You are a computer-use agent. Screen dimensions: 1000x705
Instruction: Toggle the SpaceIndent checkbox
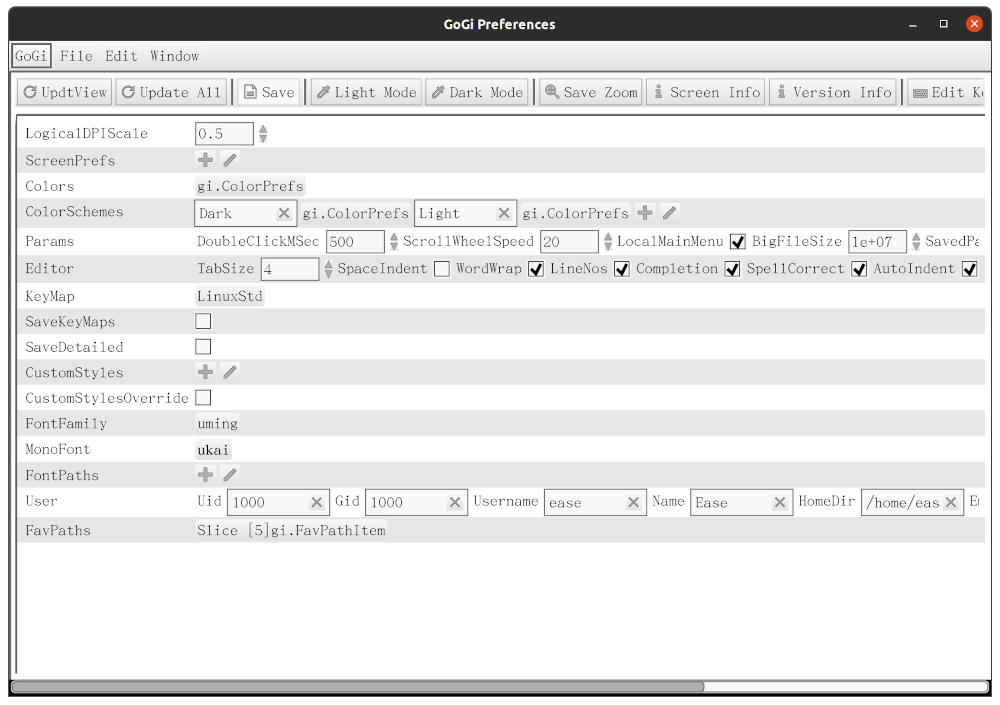coord(441,269)
